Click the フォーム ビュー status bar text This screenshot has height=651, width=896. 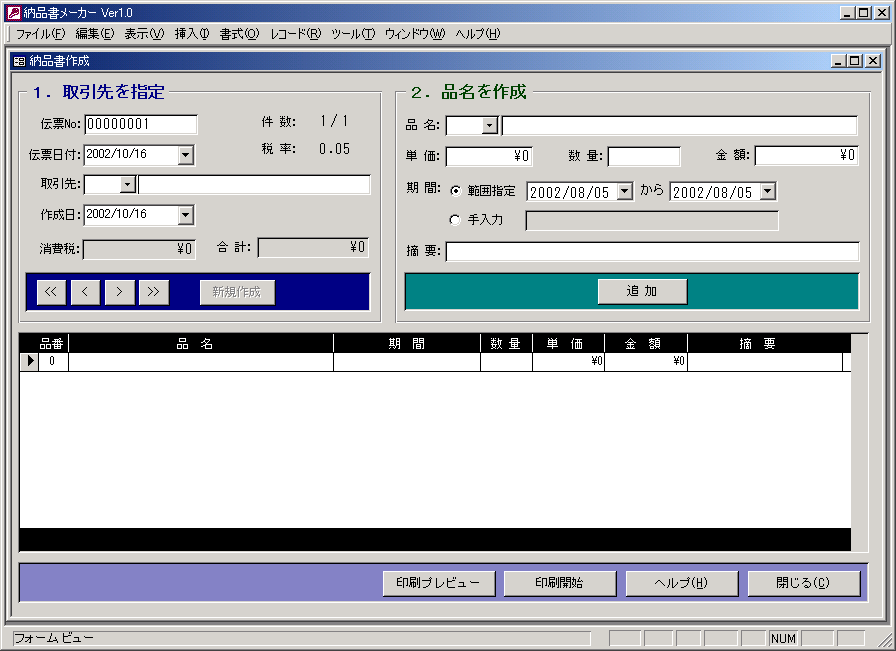point(53,638)
